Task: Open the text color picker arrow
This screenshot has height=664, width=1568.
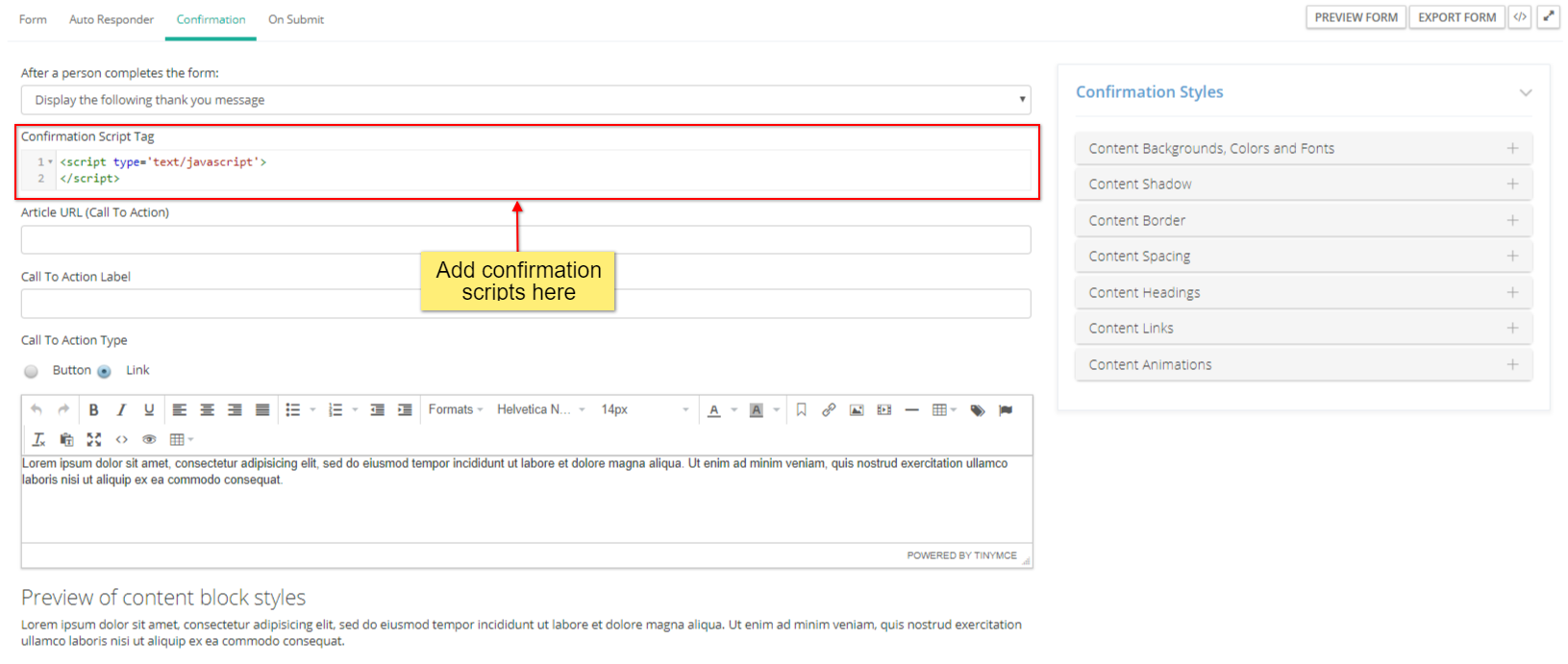Action: click(x=734, y=410)
